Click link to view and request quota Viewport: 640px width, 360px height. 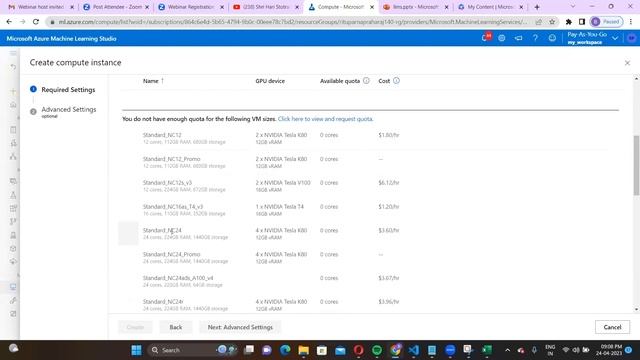point(325,119)
